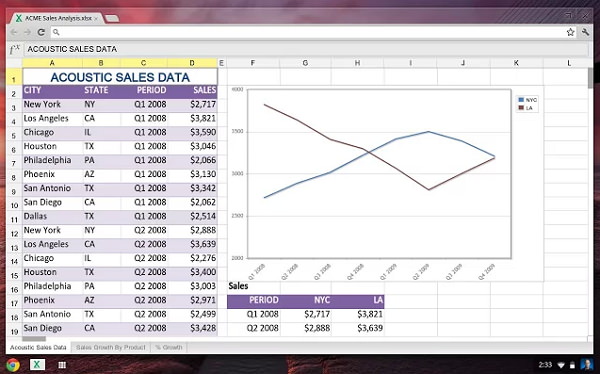Select column B header
600x374 pixels.
[x=101, y=63]
